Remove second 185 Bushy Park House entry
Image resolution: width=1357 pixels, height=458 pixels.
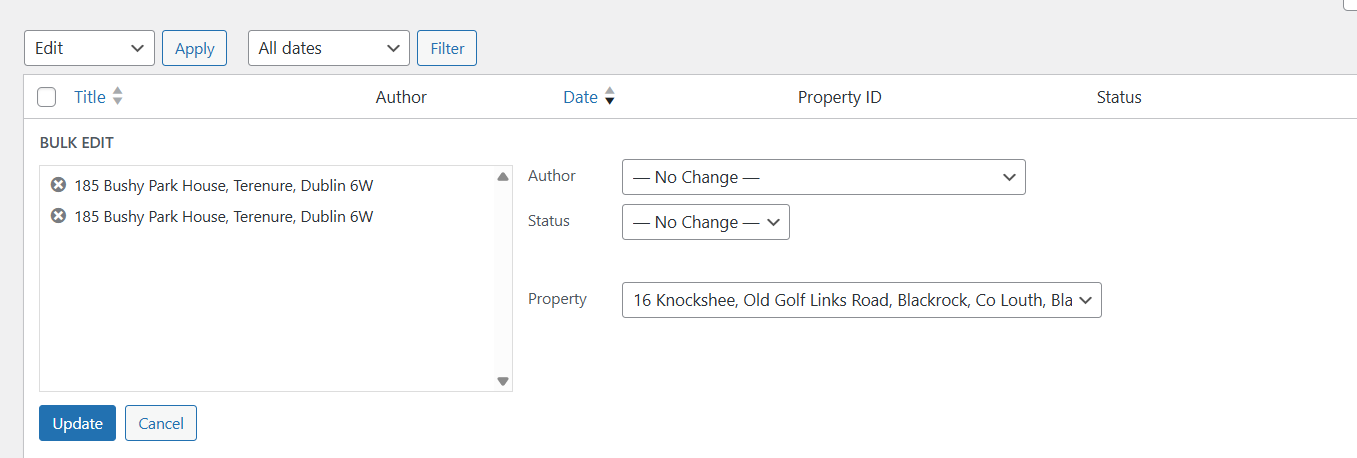[x=58, y=216]
